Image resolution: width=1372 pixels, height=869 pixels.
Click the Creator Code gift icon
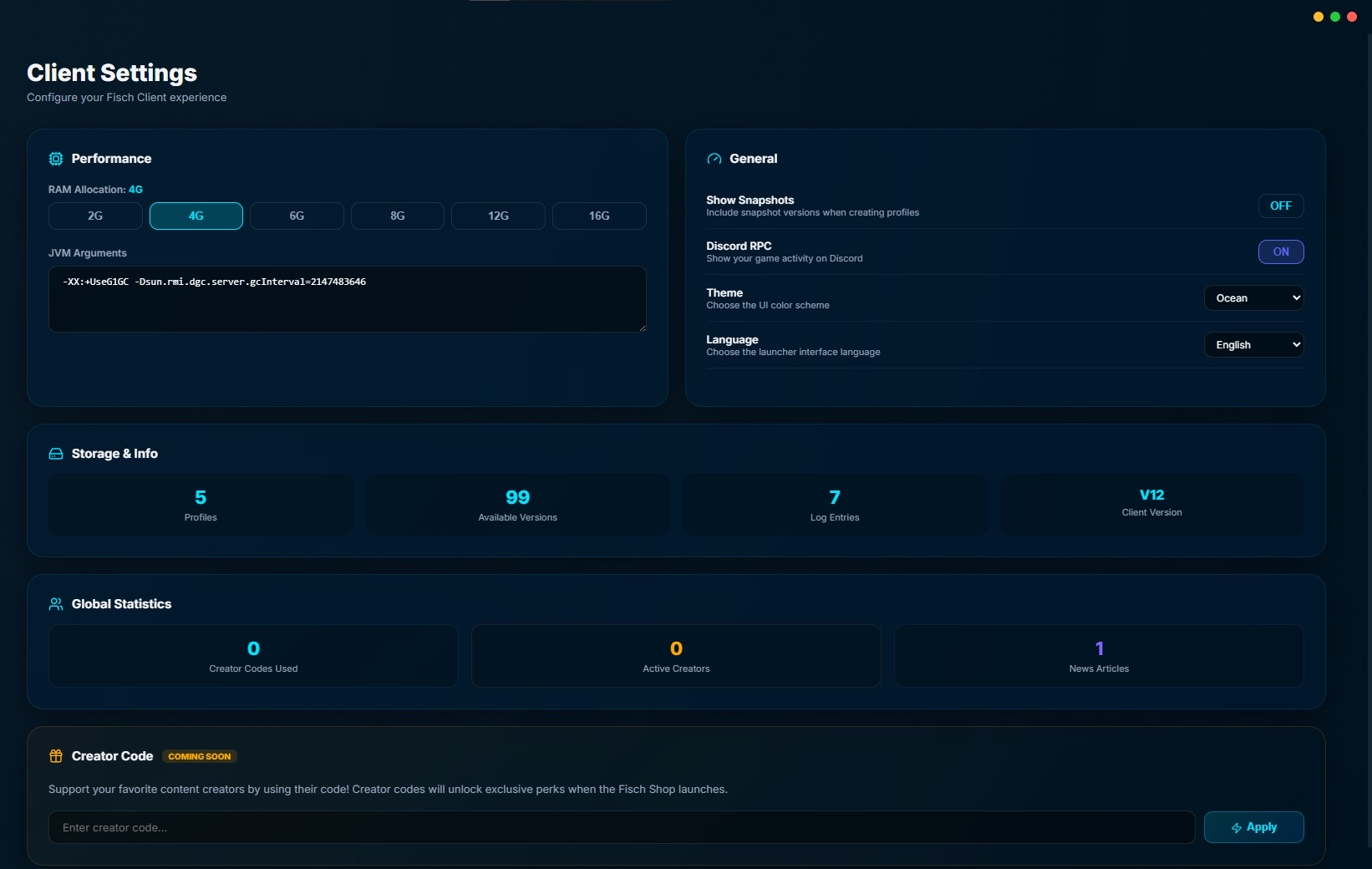coord(55,756)
